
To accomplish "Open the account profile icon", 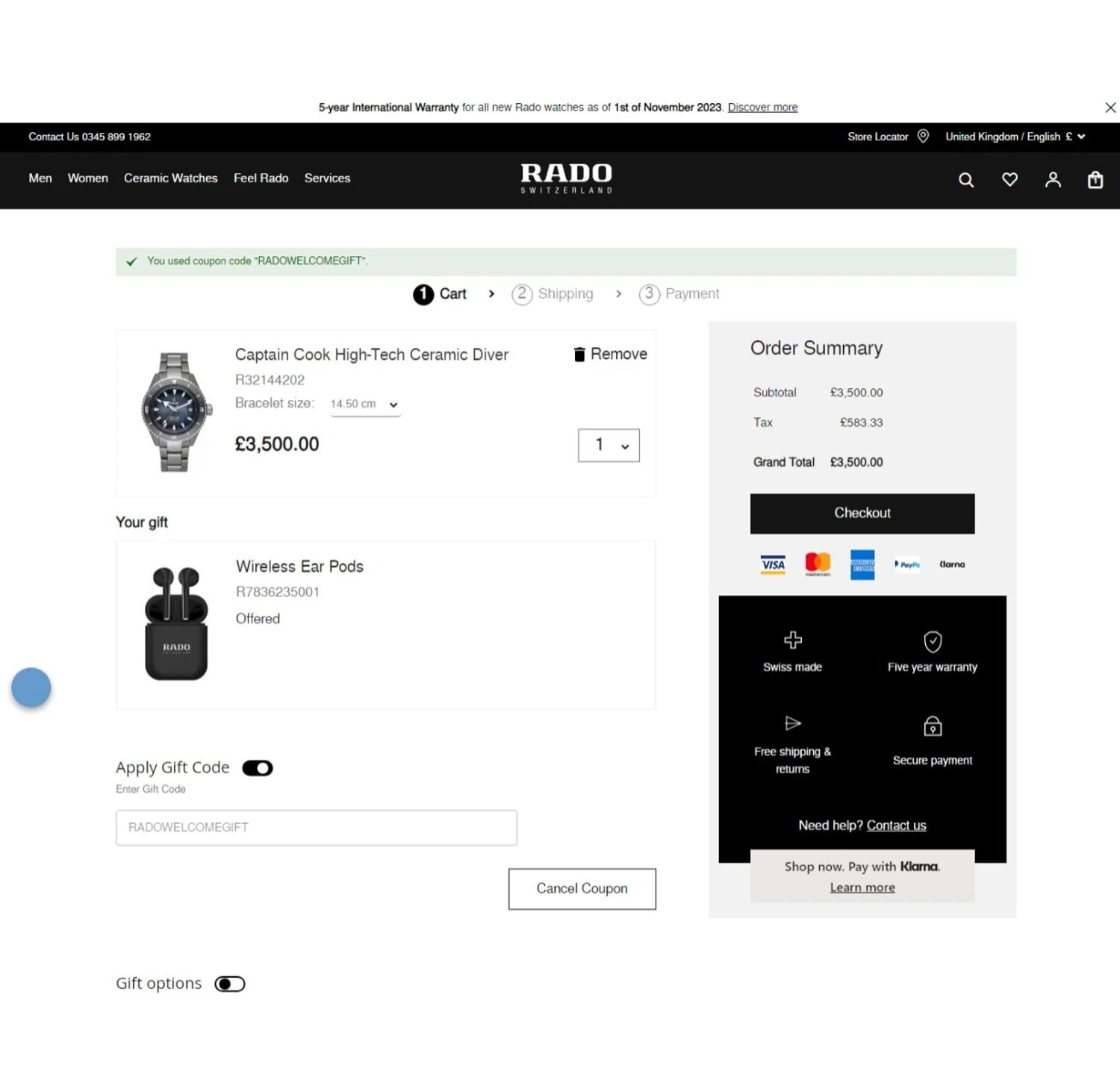I will [1053, 180].
